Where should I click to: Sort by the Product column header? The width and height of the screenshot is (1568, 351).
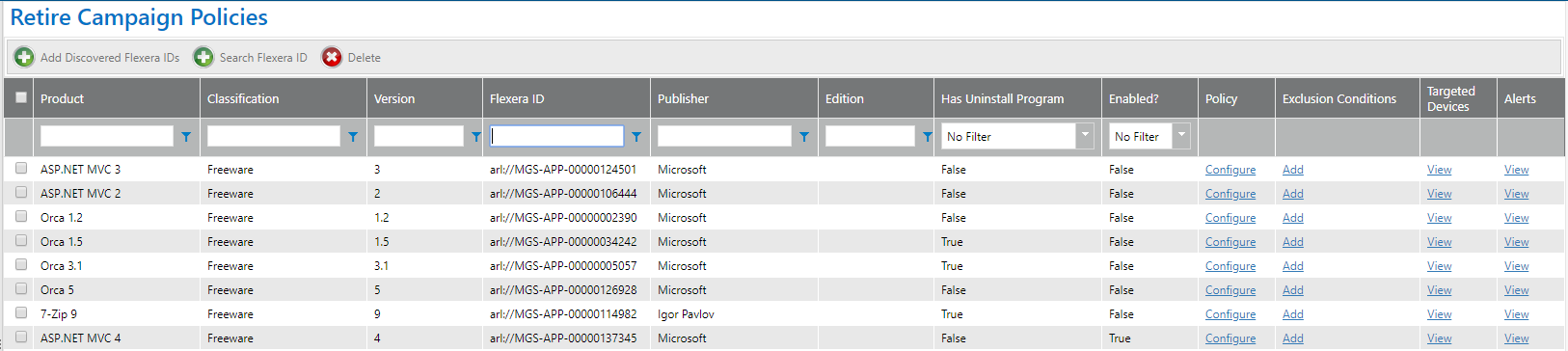tap(62, 98)
